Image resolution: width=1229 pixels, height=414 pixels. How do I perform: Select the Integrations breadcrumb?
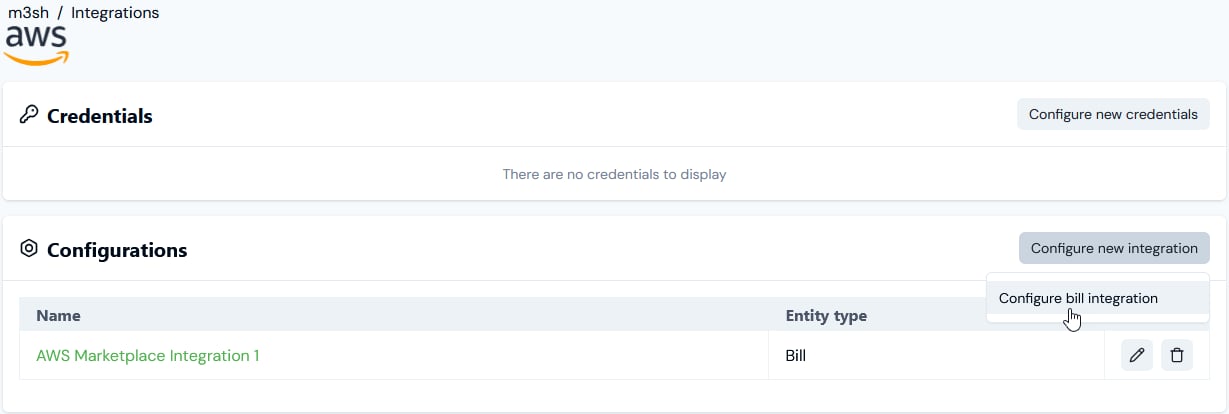pos(115,13)
